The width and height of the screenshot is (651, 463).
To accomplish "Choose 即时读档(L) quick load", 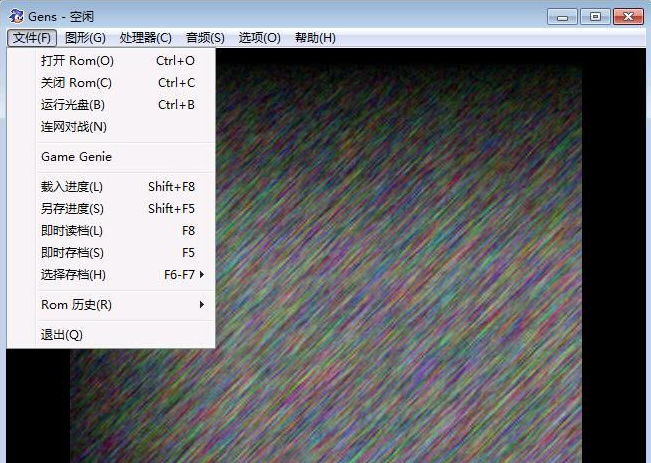I will tap(111, 230).
